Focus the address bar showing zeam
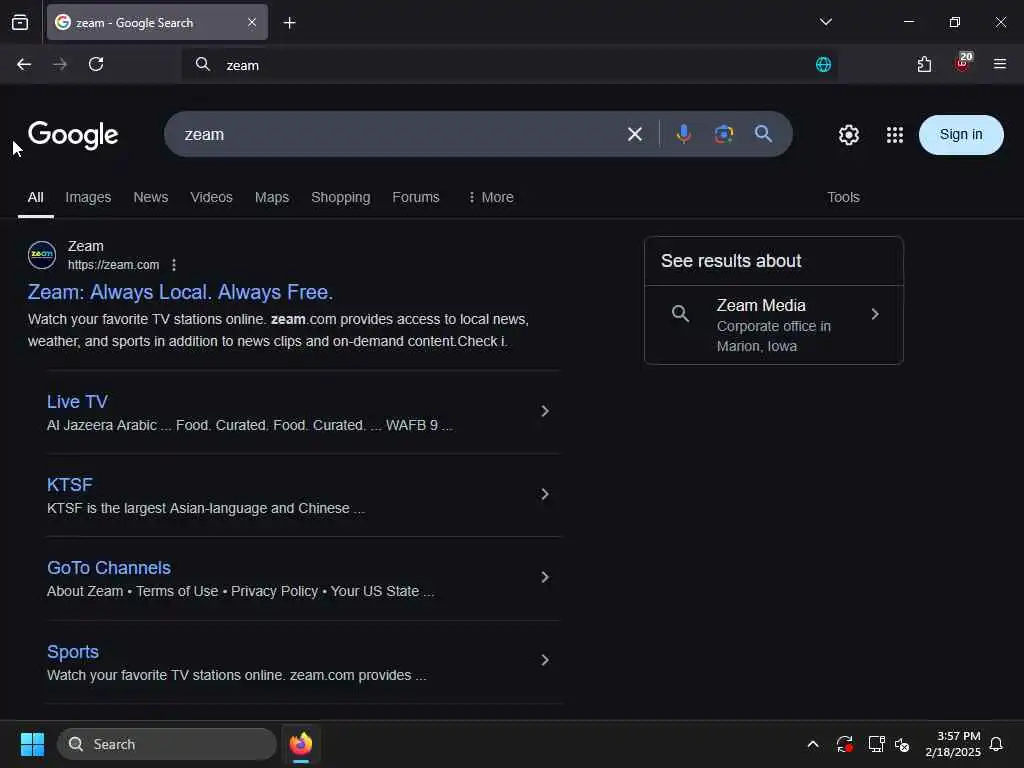 click(x=509, y=65)
